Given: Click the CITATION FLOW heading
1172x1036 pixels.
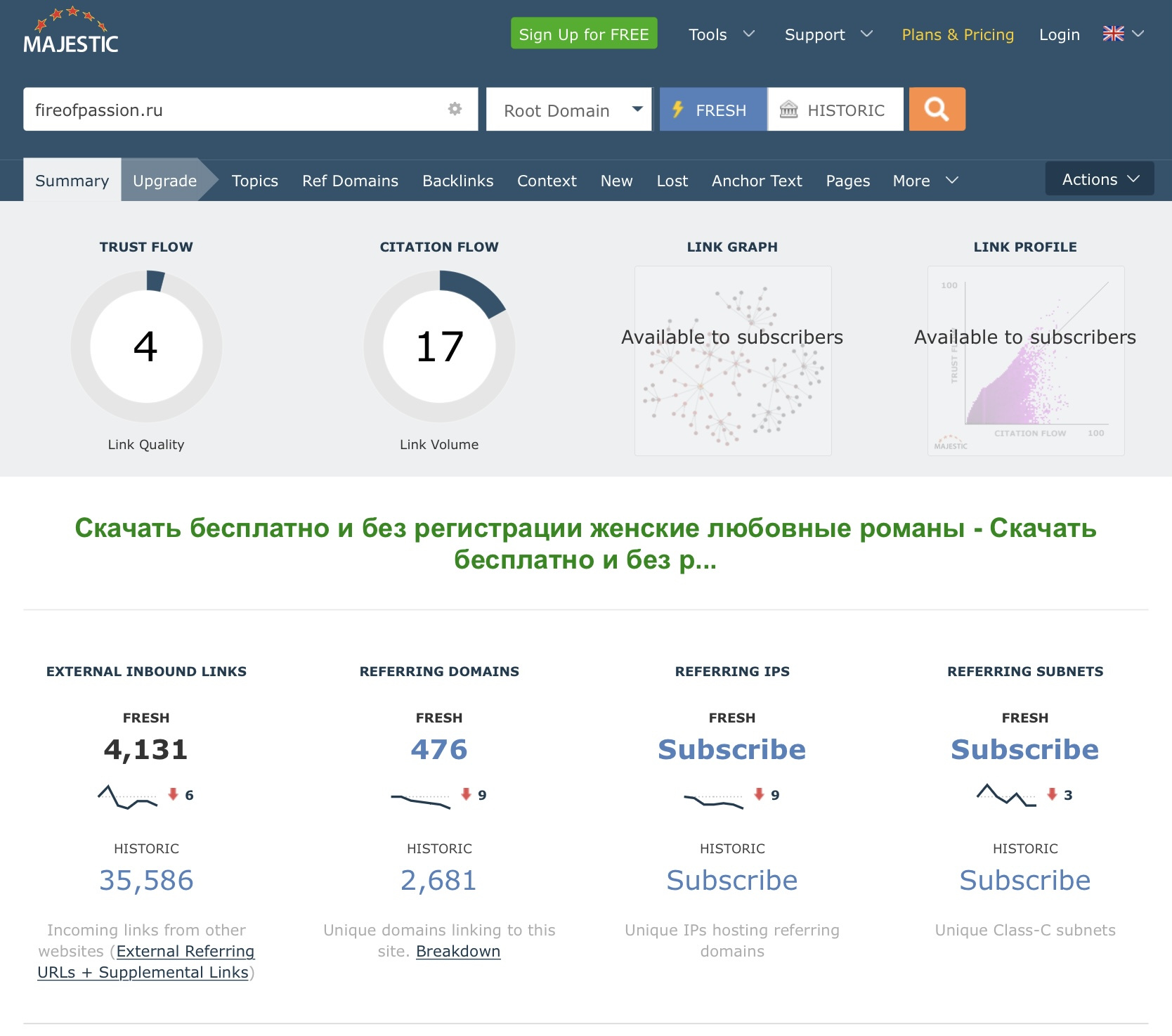Looking at the screenshot, I should pyautogui.click(x=439, y=247).
